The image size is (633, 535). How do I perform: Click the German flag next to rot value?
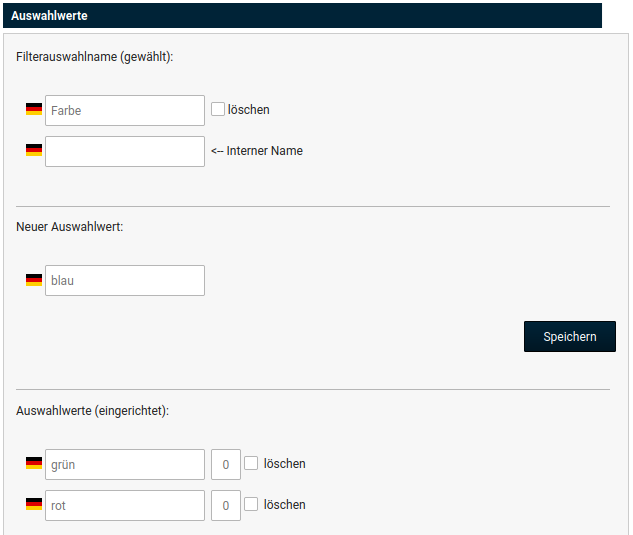(x=34, y=505)
